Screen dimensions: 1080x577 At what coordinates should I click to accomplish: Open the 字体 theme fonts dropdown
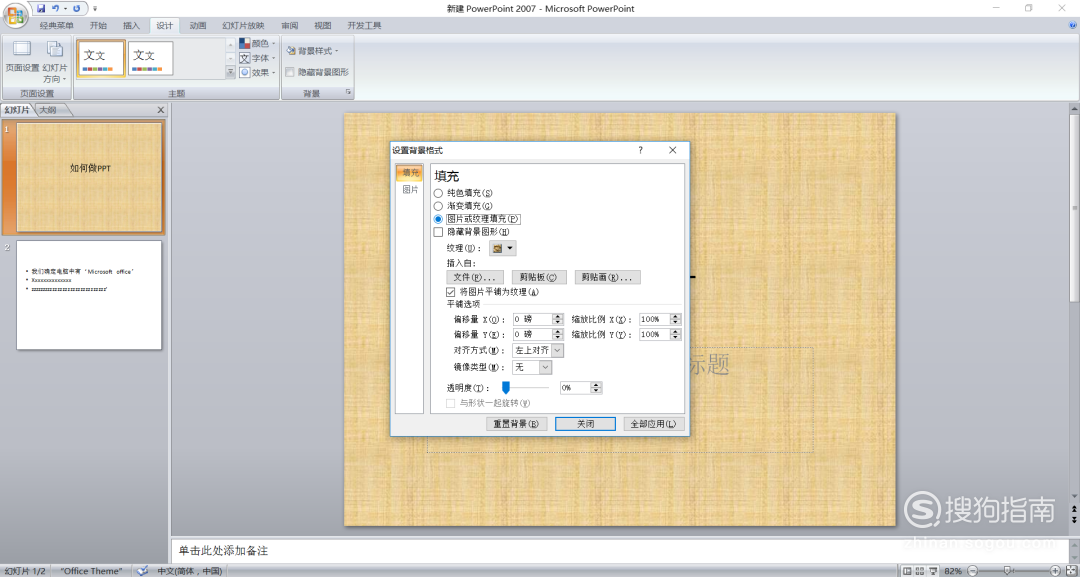coord(257,58)
